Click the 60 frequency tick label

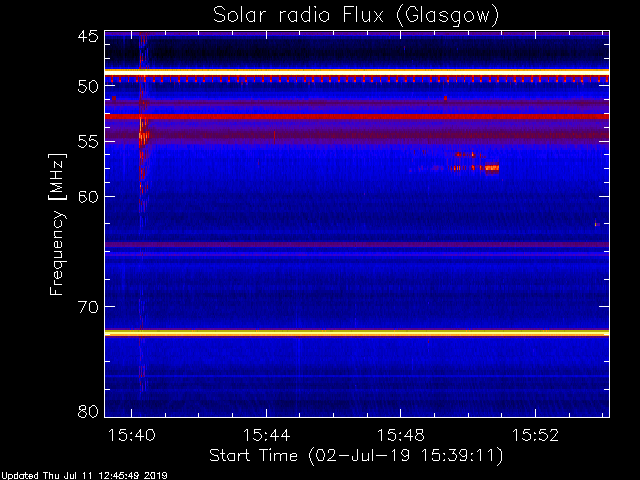click(88, 197)
